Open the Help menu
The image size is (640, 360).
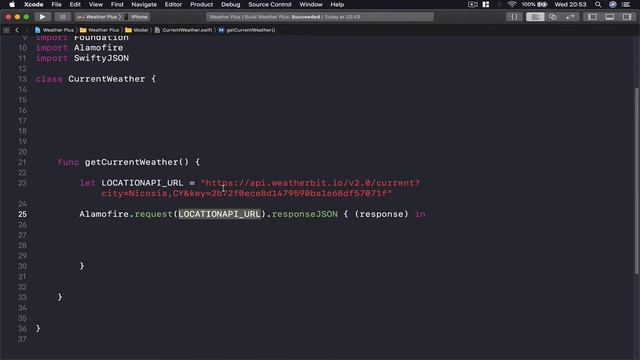[x=337, y=4]
